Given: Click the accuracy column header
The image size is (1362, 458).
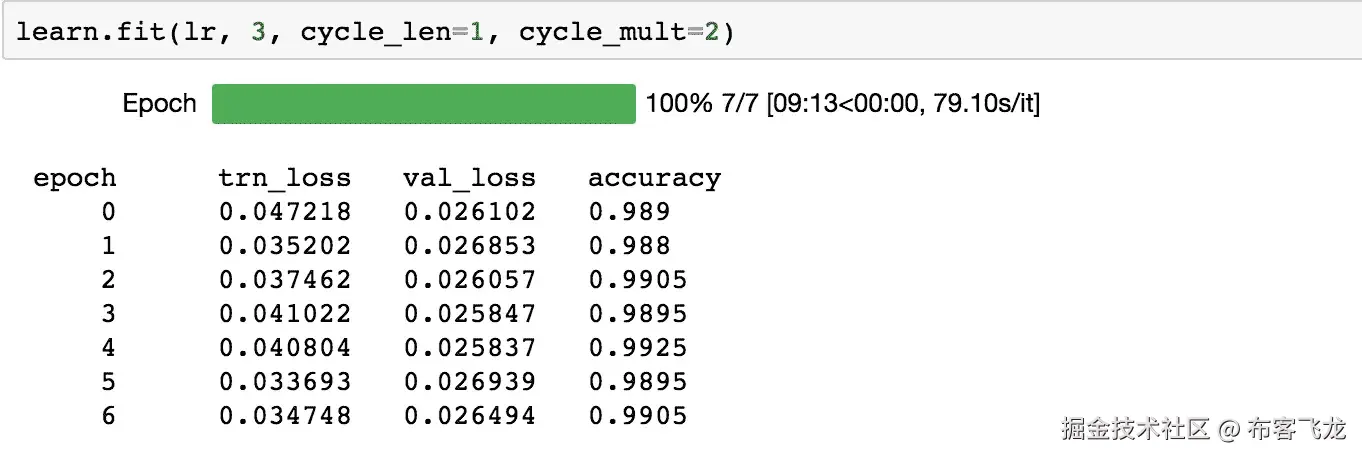Looking at the screenshot, I should coord(654,179).
